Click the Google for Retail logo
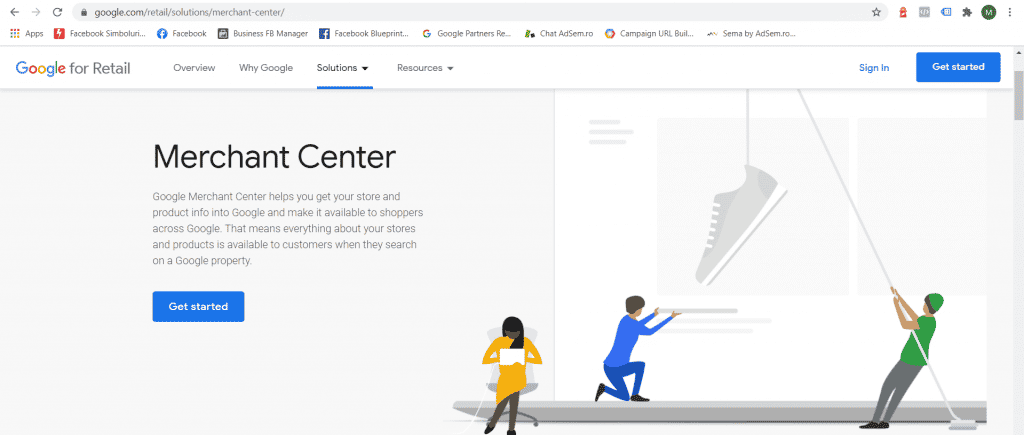Screen dimensions: 1024x435 coord(73,68)
